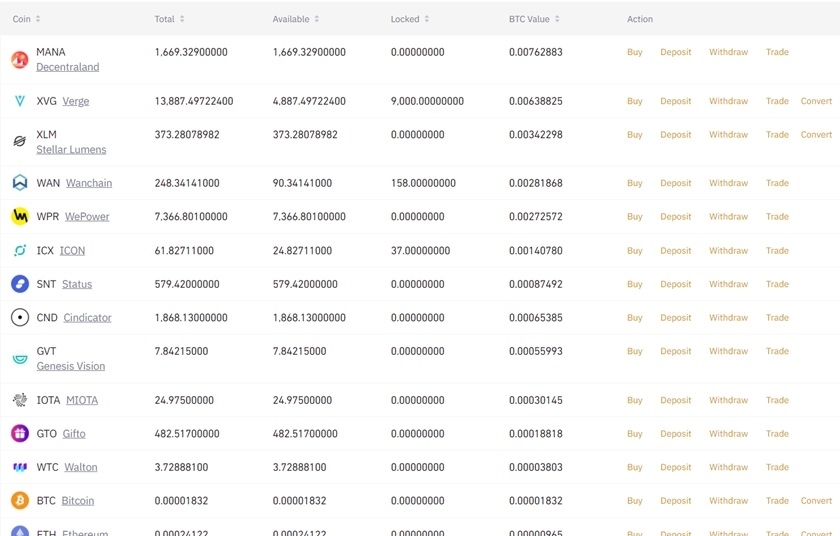This screenshot has width=840, height=536.
Task: Click the SNT Status coin icon
Action: 20,284
